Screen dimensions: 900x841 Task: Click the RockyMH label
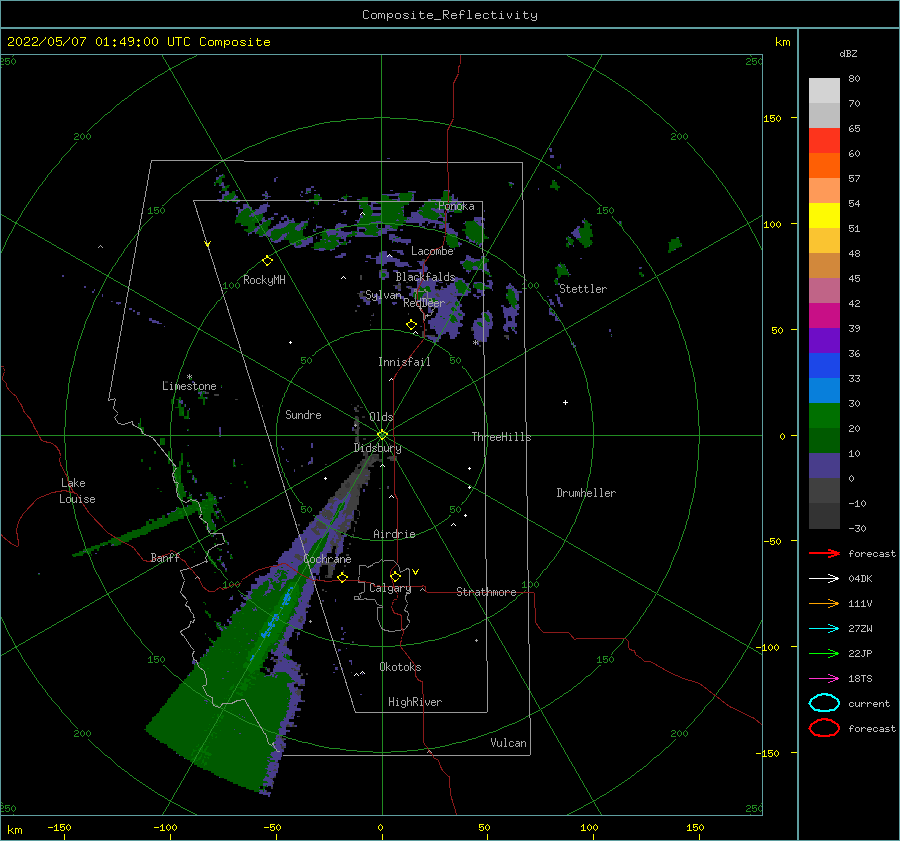click(x=264, y=280)
